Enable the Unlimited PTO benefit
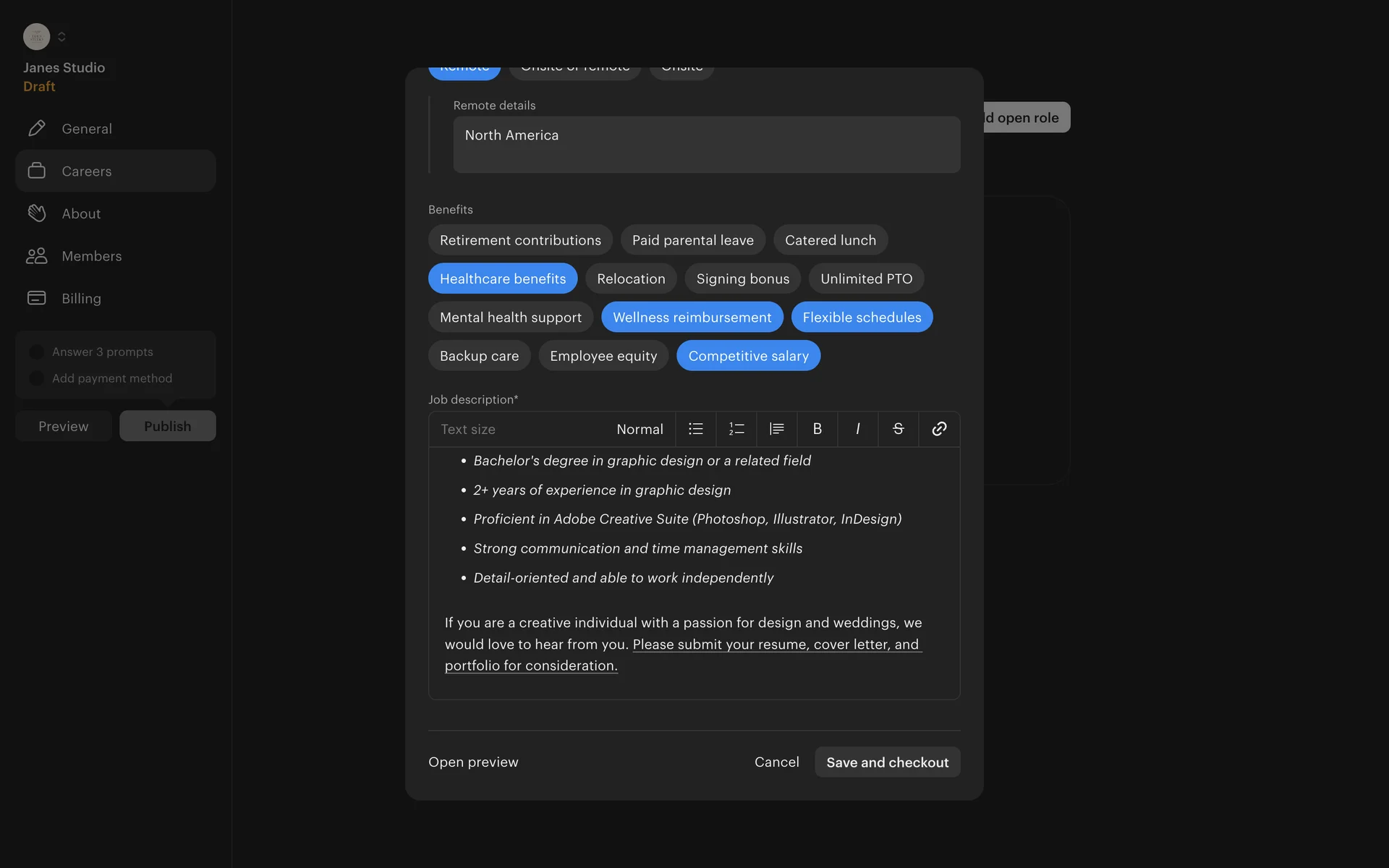 pyautogui.click(x=866, y=278)
